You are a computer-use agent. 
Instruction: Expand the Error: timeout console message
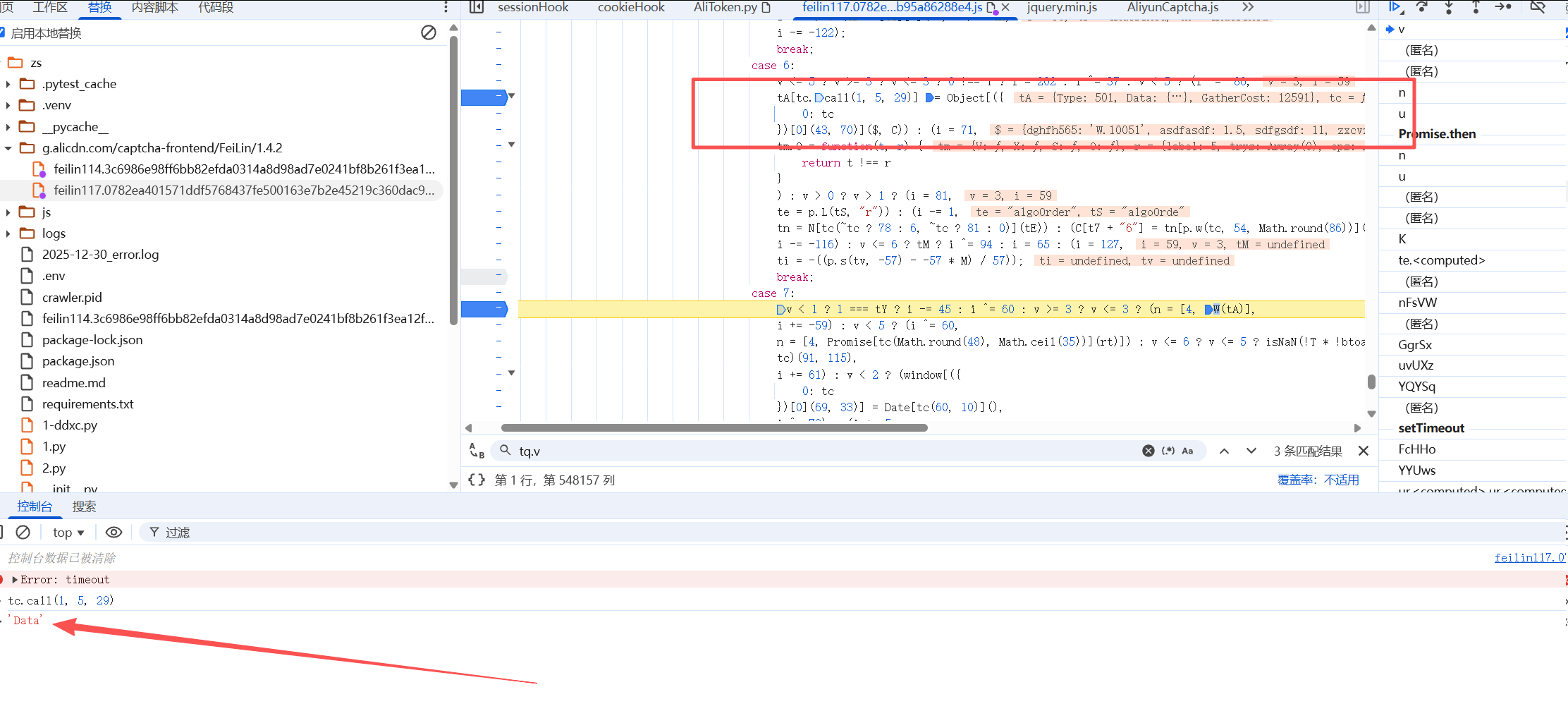pos(15,579)
